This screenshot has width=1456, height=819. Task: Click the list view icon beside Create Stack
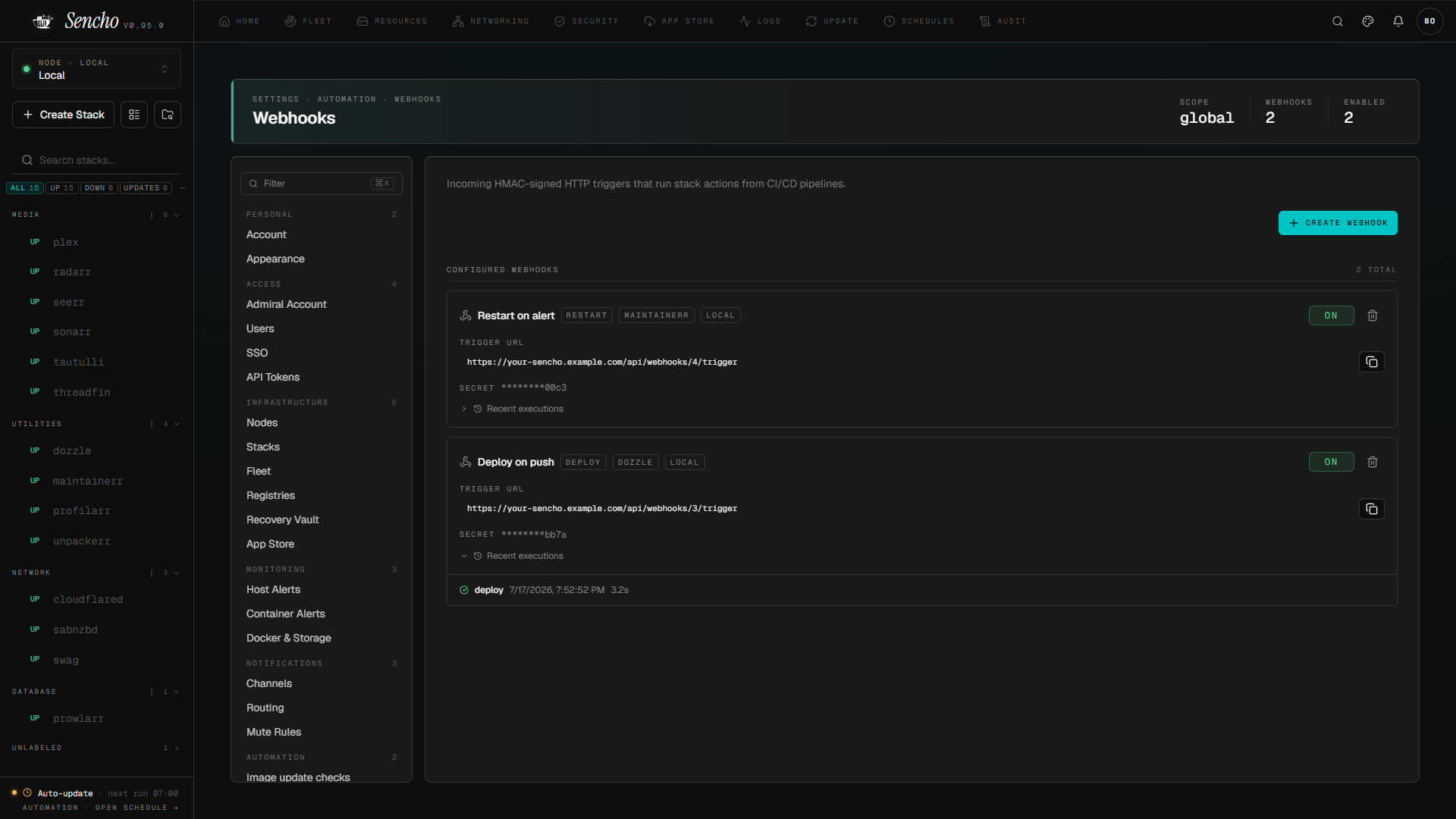click(134, 115)
